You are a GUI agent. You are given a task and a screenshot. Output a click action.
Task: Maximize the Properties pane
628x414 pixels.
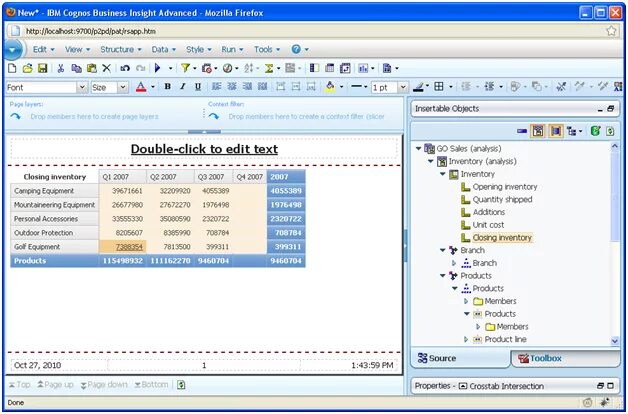(x=611, y=386)
